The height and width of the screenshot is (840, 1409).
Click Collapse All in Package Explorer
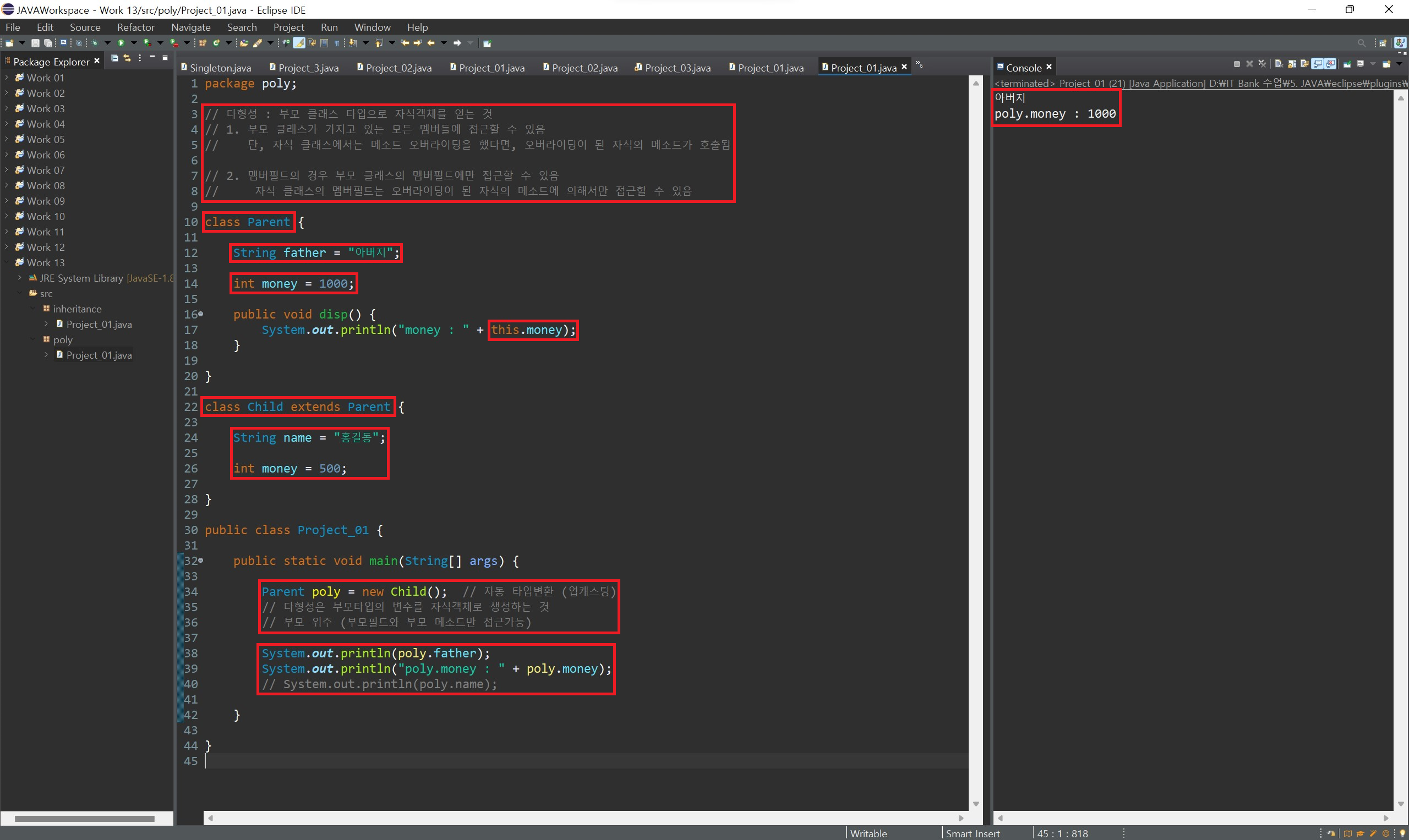point(114,58)
